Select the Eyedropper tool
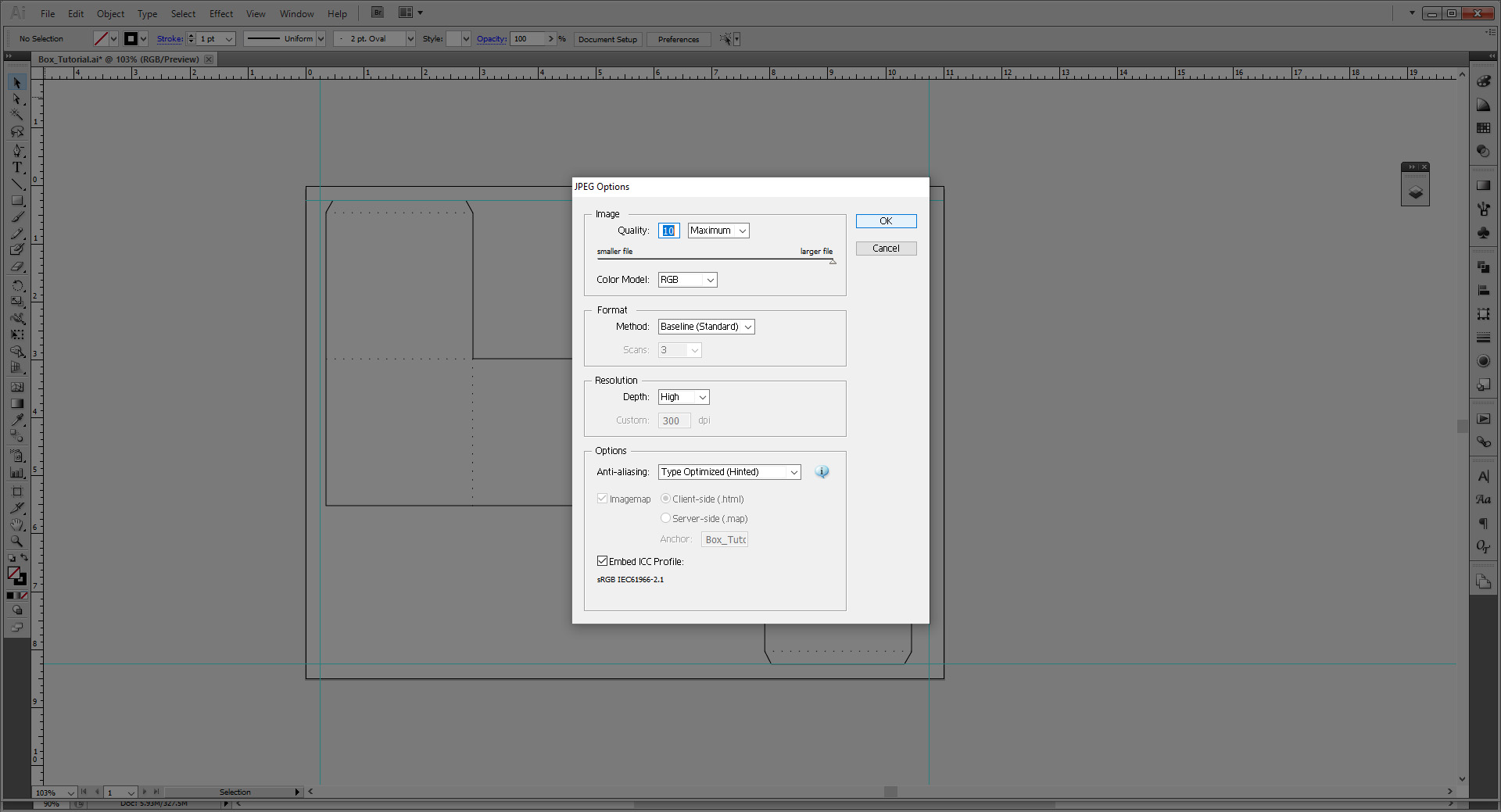This screenshot has width=1501, height=812. [x=17, y=420]
